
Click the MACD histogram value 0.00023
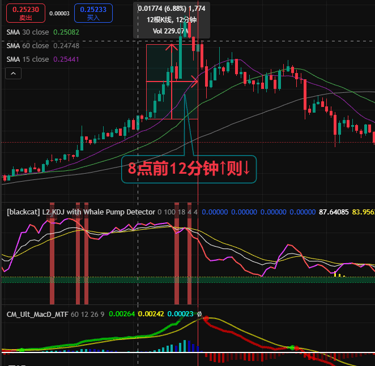pyautogui.click(x=180, y=314)
